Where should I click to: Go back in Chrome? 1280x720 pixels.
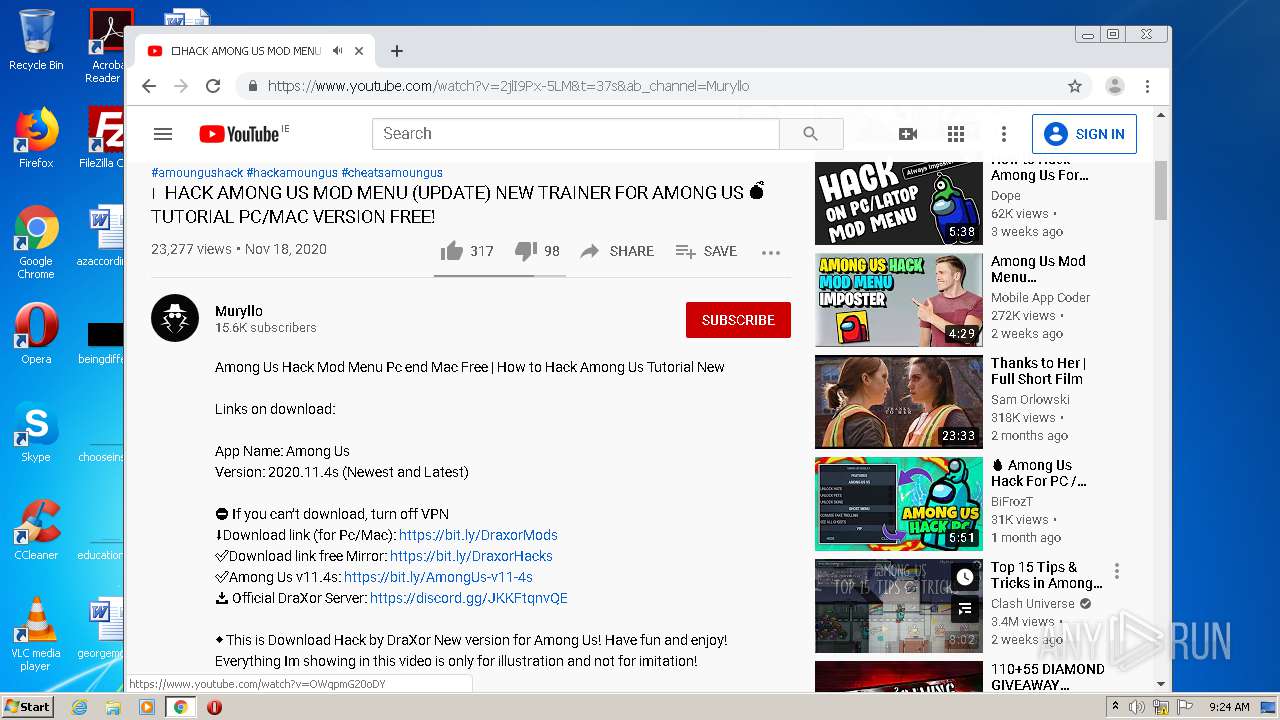click(149, 86)
